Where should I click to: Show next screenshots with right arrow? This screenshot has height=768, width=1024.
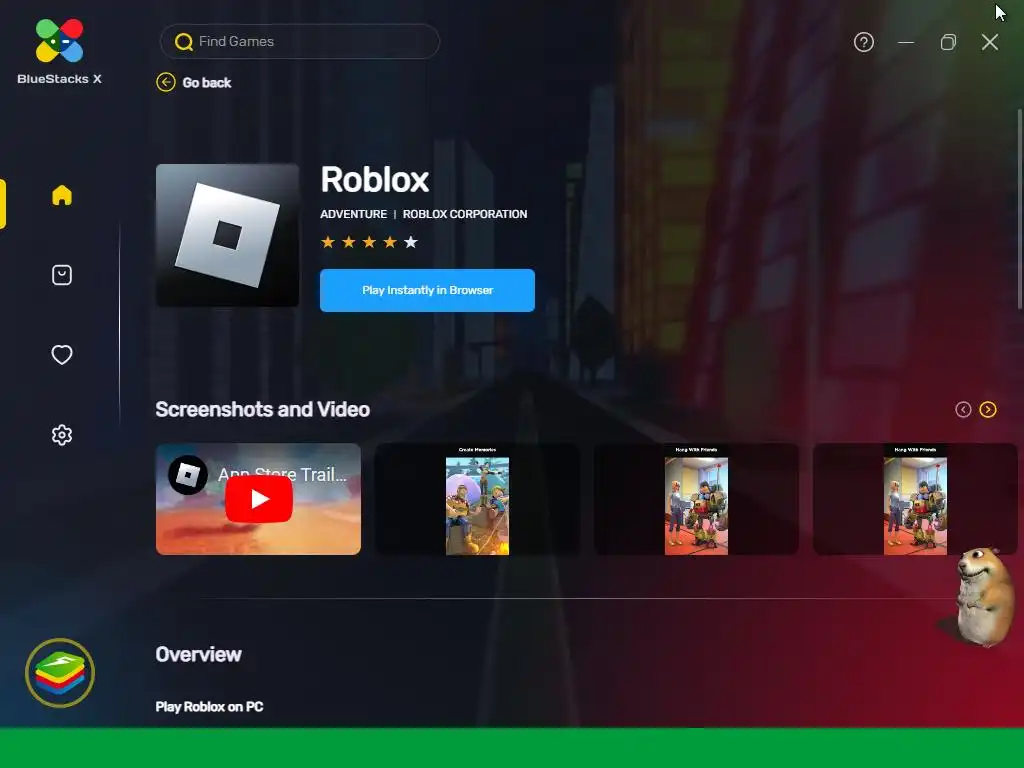[x=988, y=409]
